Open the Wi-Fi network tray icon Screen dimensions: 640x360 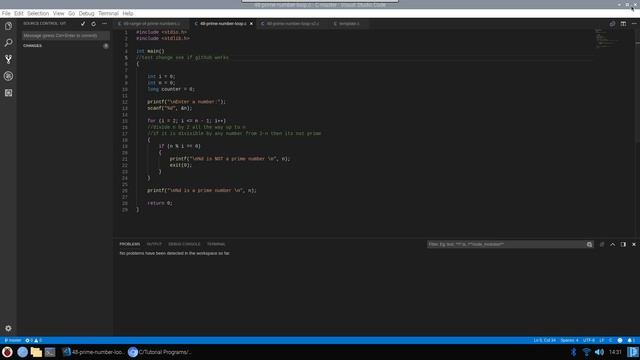pyautogui.click(x=586, y=352)
